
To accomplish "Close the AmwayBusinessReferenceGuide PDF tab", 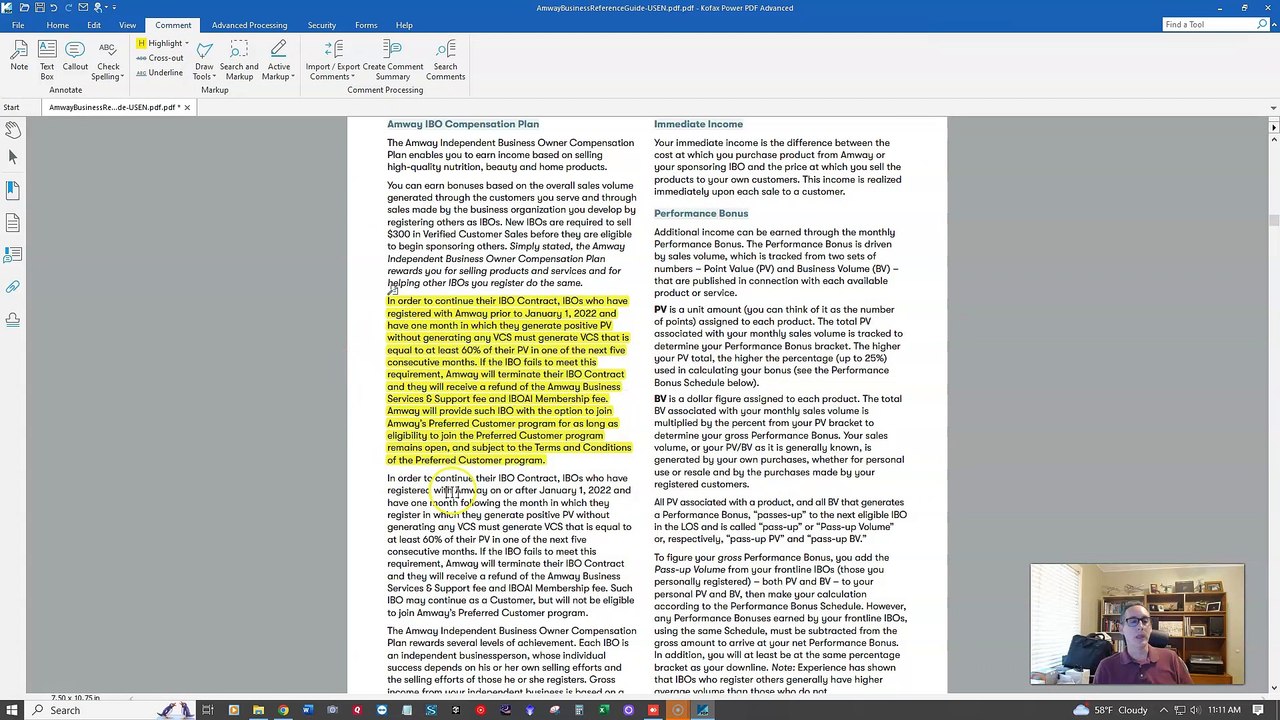I will tap(186, 107).
